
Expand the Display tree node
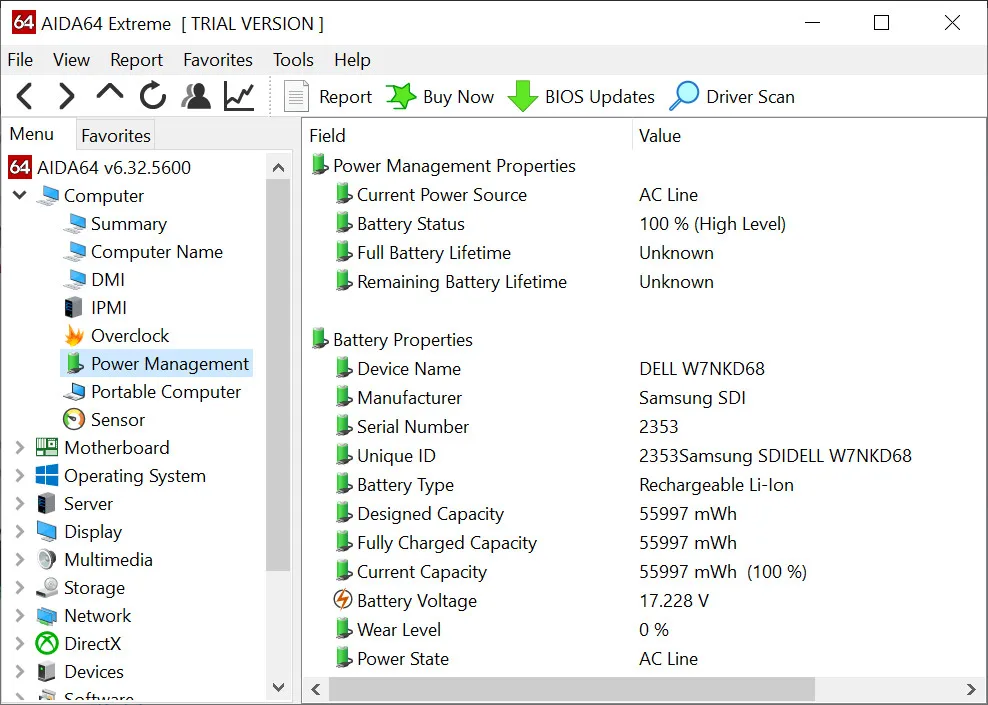point(20,532)
